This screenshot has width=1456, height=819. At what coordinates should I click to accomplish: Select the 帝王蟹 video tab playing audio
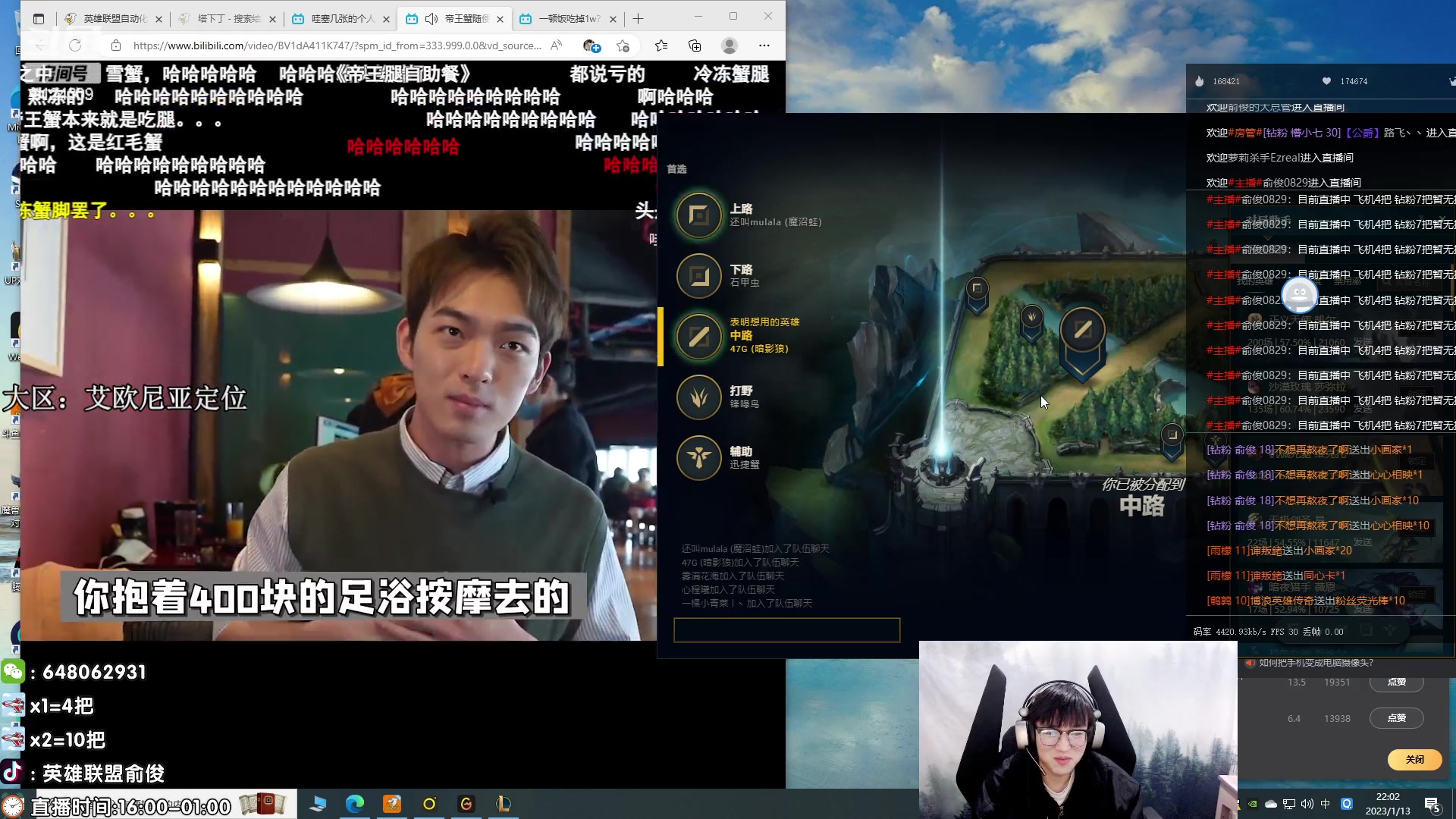point(454,18)
